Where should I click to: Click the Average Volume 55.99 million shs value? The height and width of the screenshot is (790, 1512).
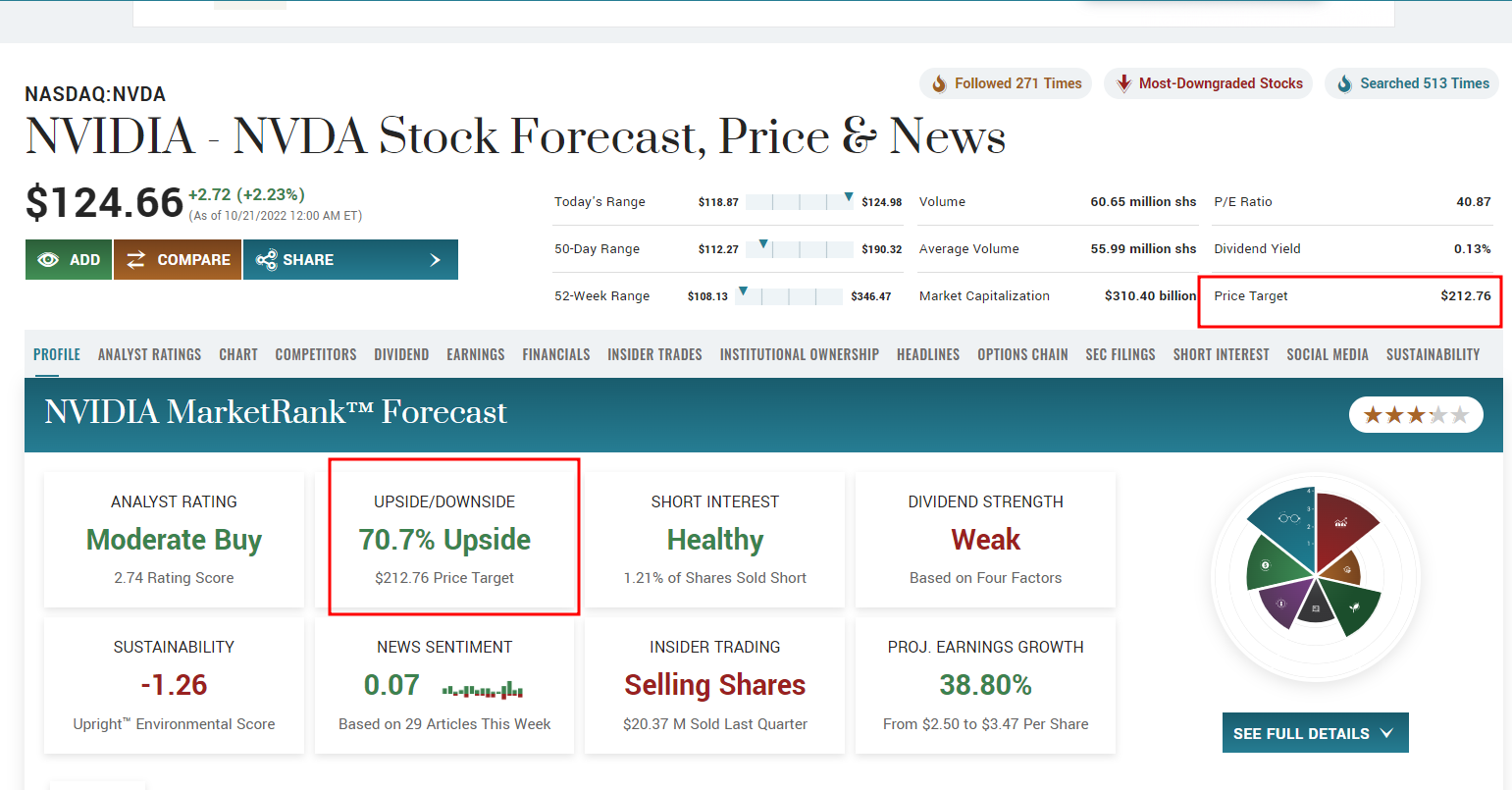1144,248
